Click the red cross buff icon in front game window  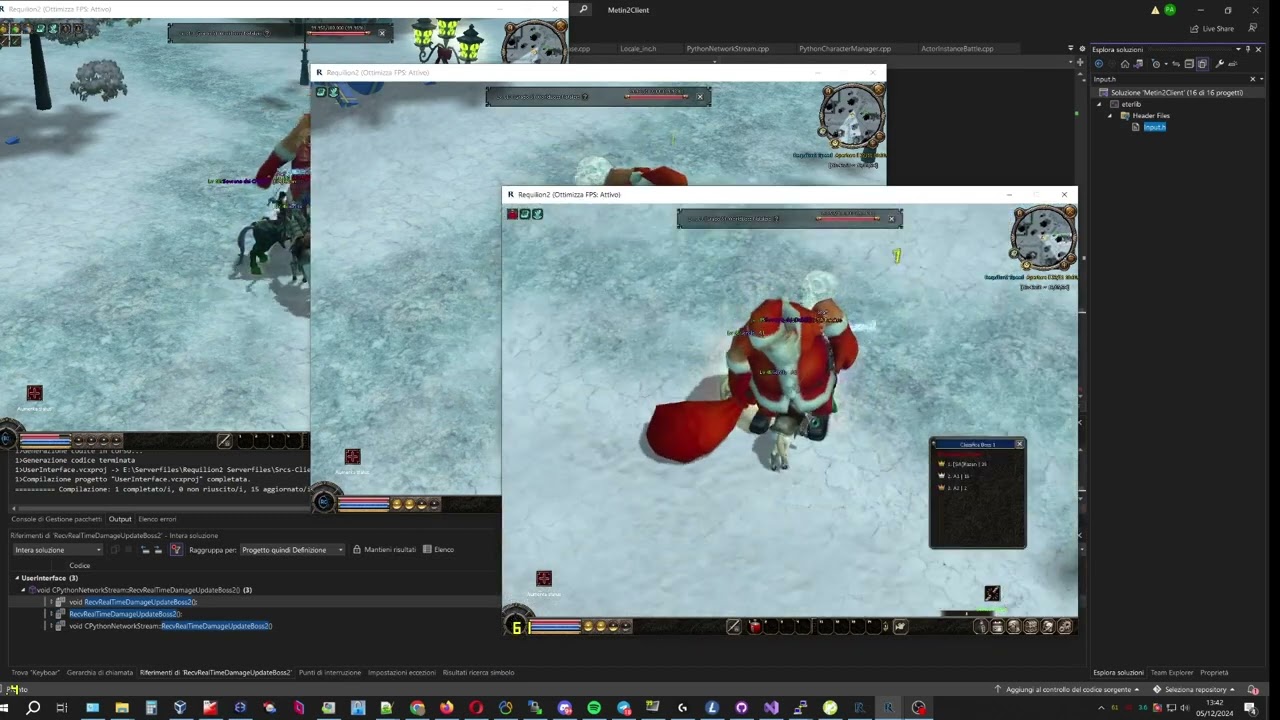coord(544,578)
